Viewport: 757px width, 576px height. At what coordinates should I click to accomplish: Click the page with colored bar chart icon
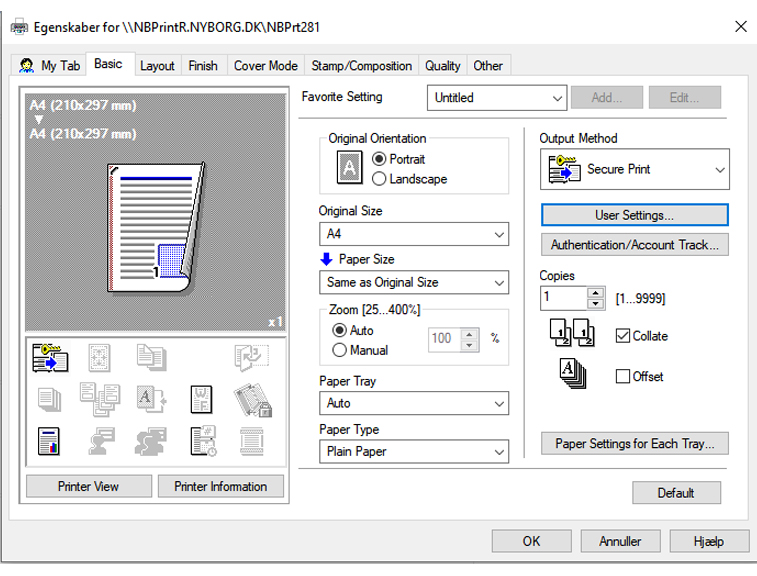pos(48,440)
